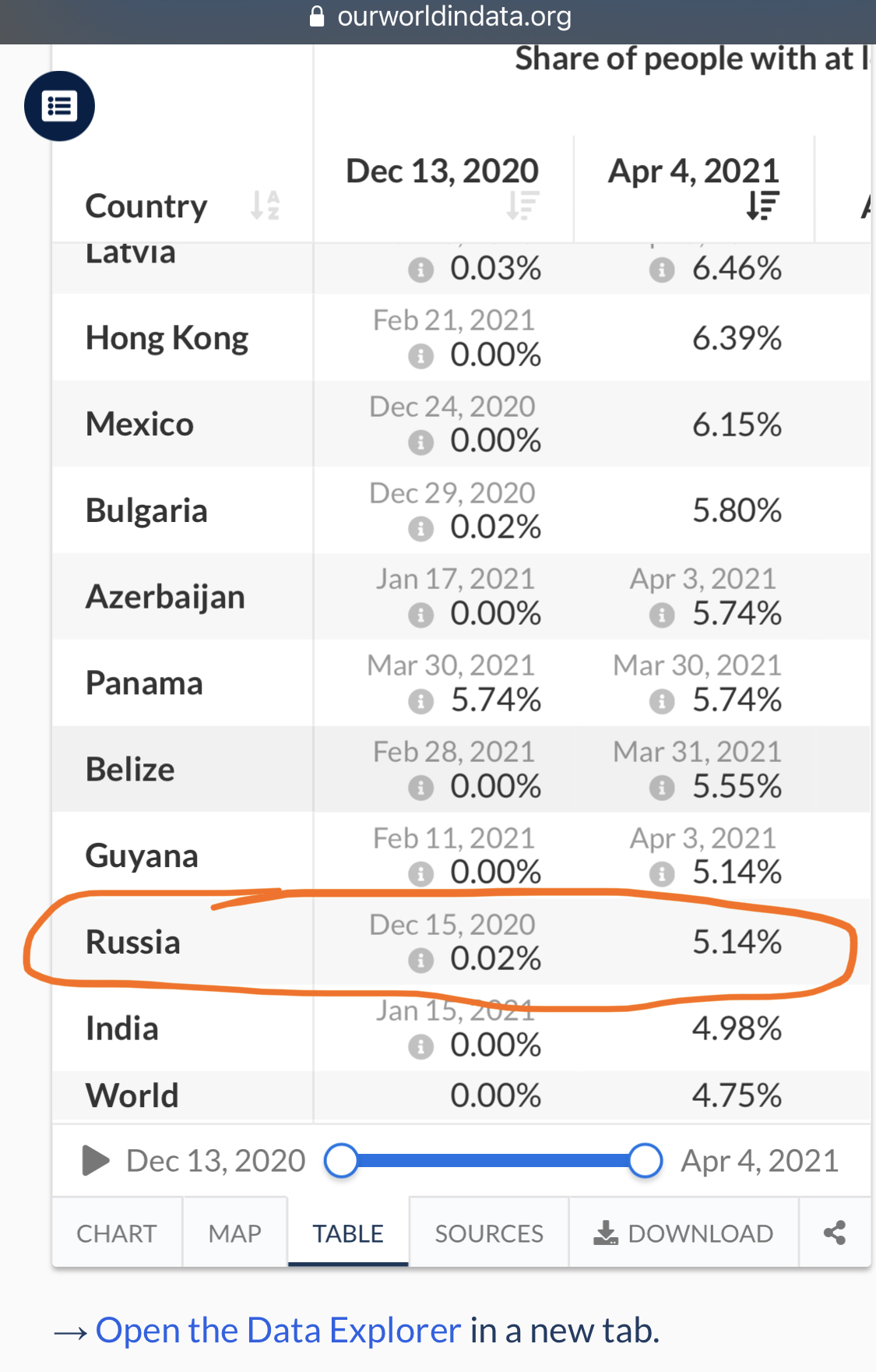Click the share icon
The height and width of the screenshot is (1372, 876).
click(x=835, y=1233)
